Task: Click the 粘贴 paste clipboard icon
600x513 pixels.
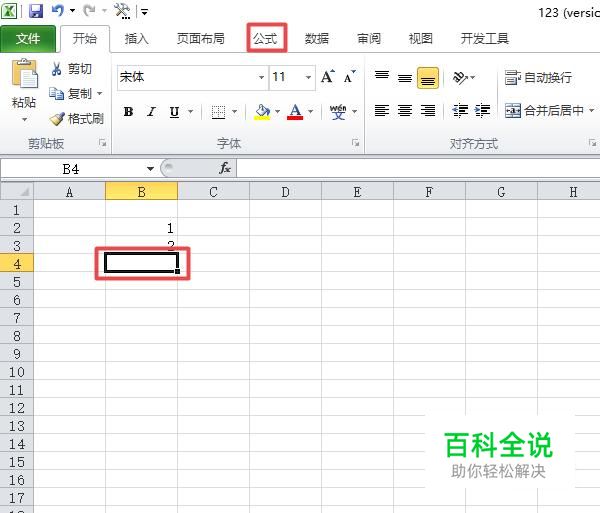Action: click(x=24, y=73)
